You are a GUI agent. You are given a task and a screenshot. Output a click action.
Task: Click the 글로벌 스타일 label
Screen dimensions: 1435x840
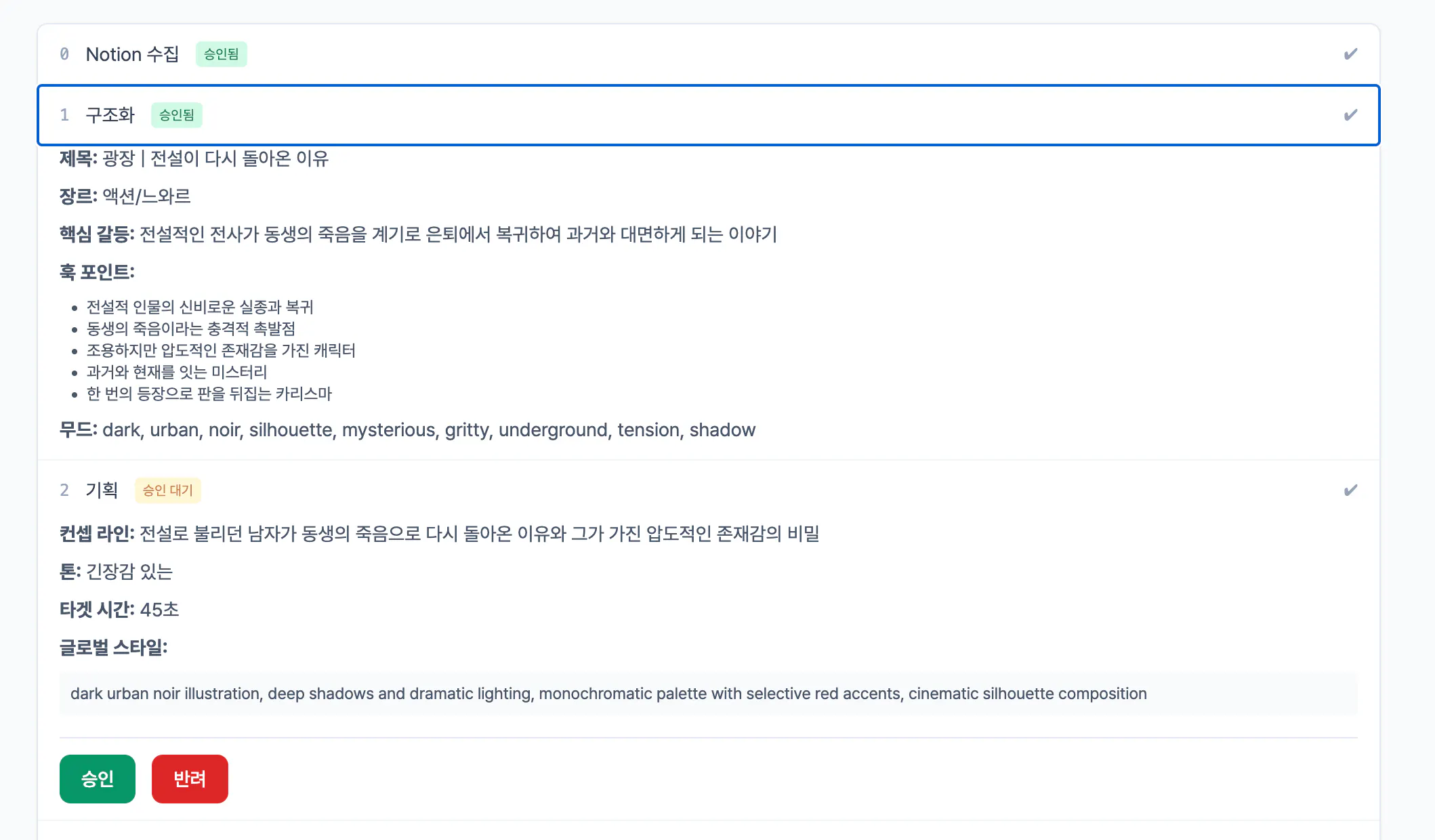click(113, 648)
